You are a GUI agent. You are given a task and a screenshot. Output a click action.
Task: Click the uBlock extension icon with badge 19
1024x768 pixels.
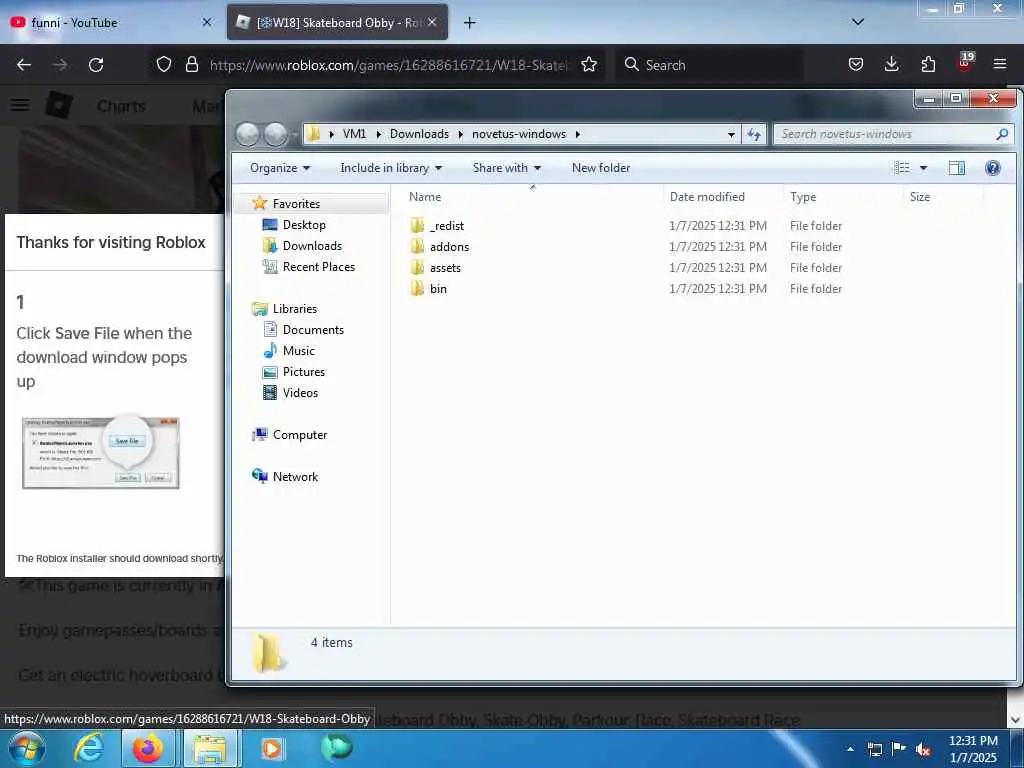pyautogui.click(x=965, y=63)
